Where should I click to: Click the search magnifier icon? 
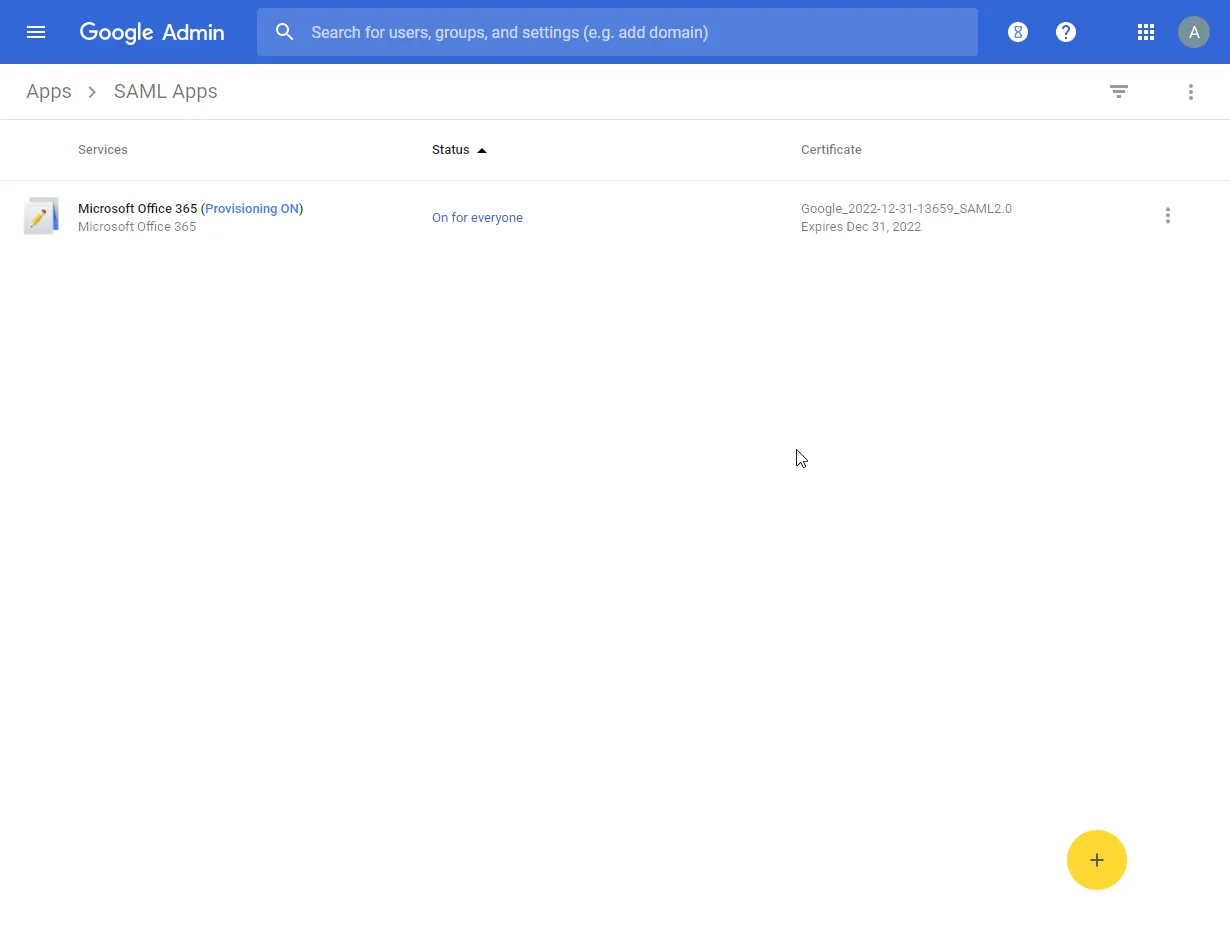pos(285,32)
